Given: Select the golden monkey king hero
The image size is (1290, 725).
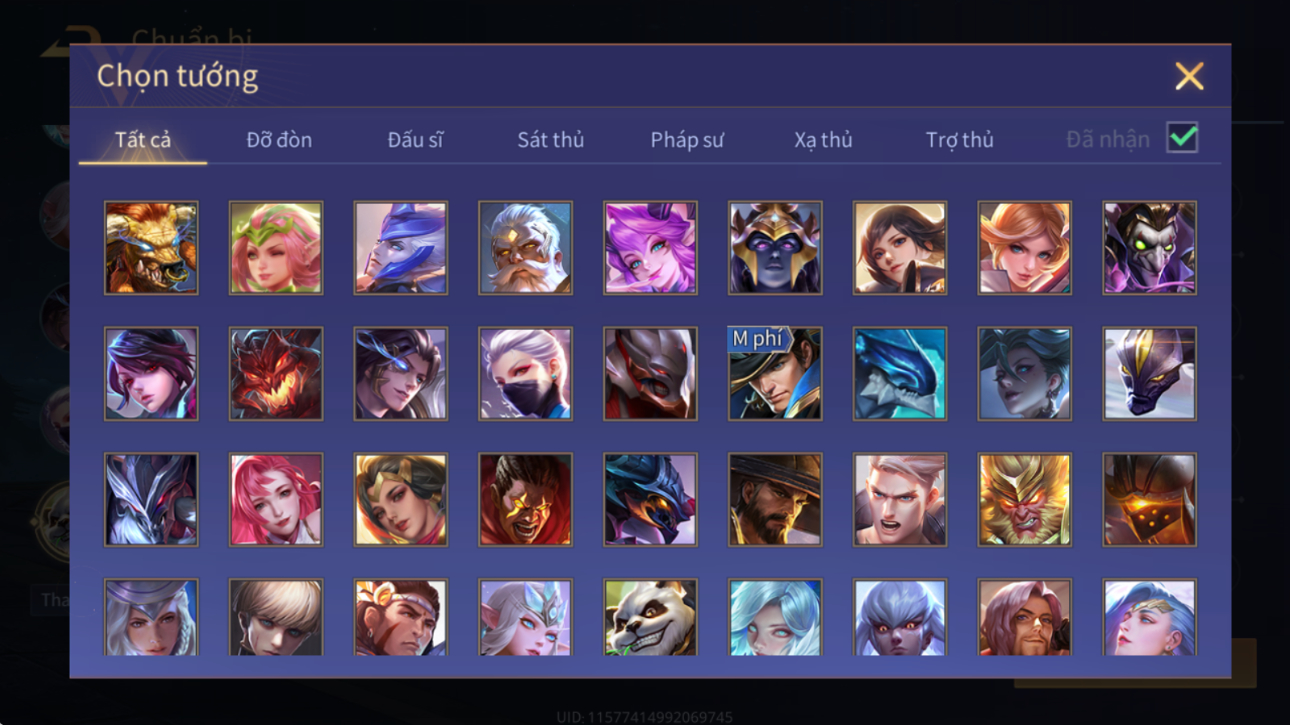Looking at the screenshot, I should 1024,499.
